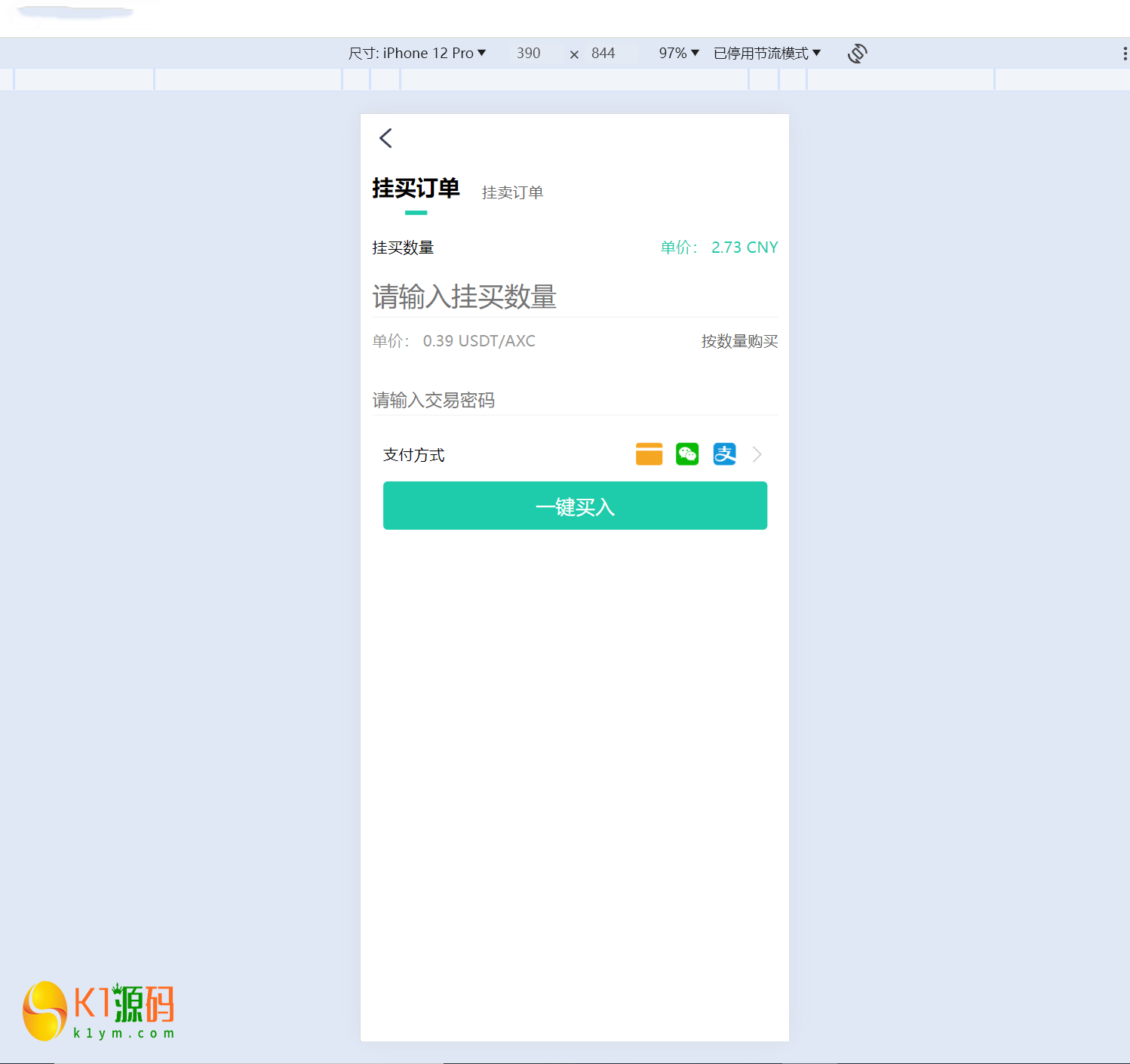The image size is (1130, 1064).
Task: Go back using the left arrow icon
Action: 385,138
